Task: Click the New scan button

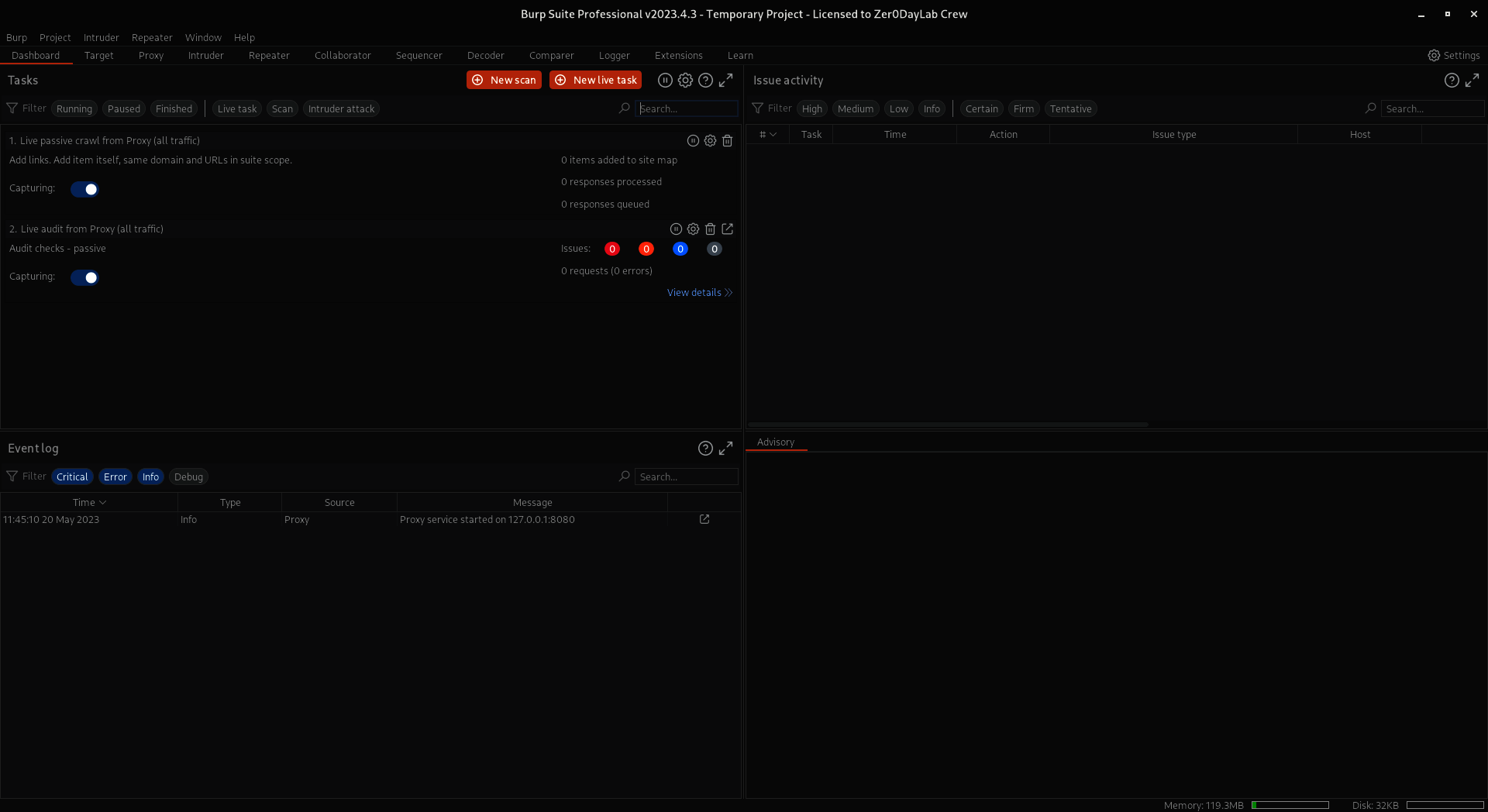Action: (x=504, y=81)
